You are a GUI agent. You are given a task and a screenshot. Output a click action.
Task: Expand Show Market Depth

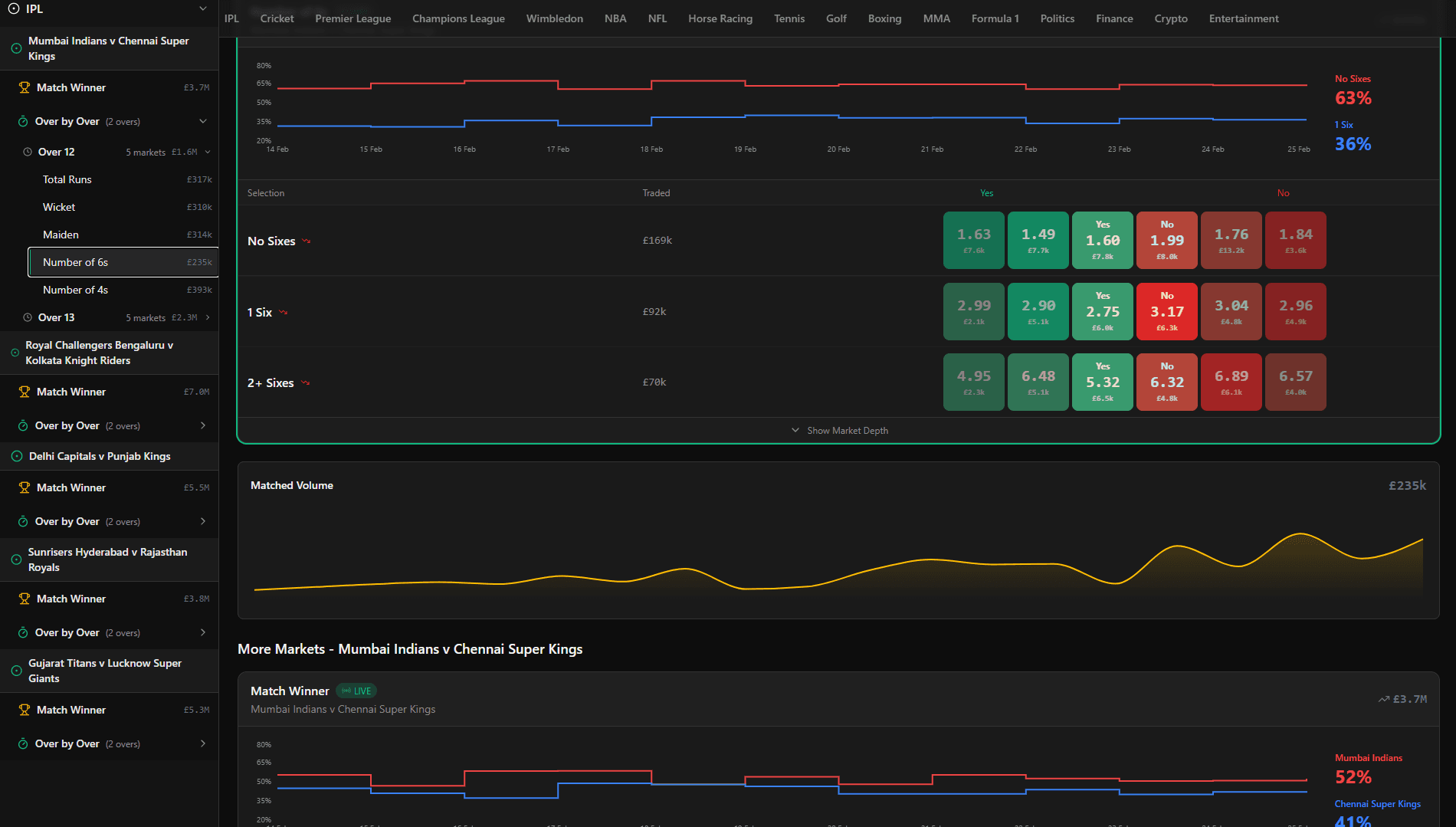coord(839,431)
